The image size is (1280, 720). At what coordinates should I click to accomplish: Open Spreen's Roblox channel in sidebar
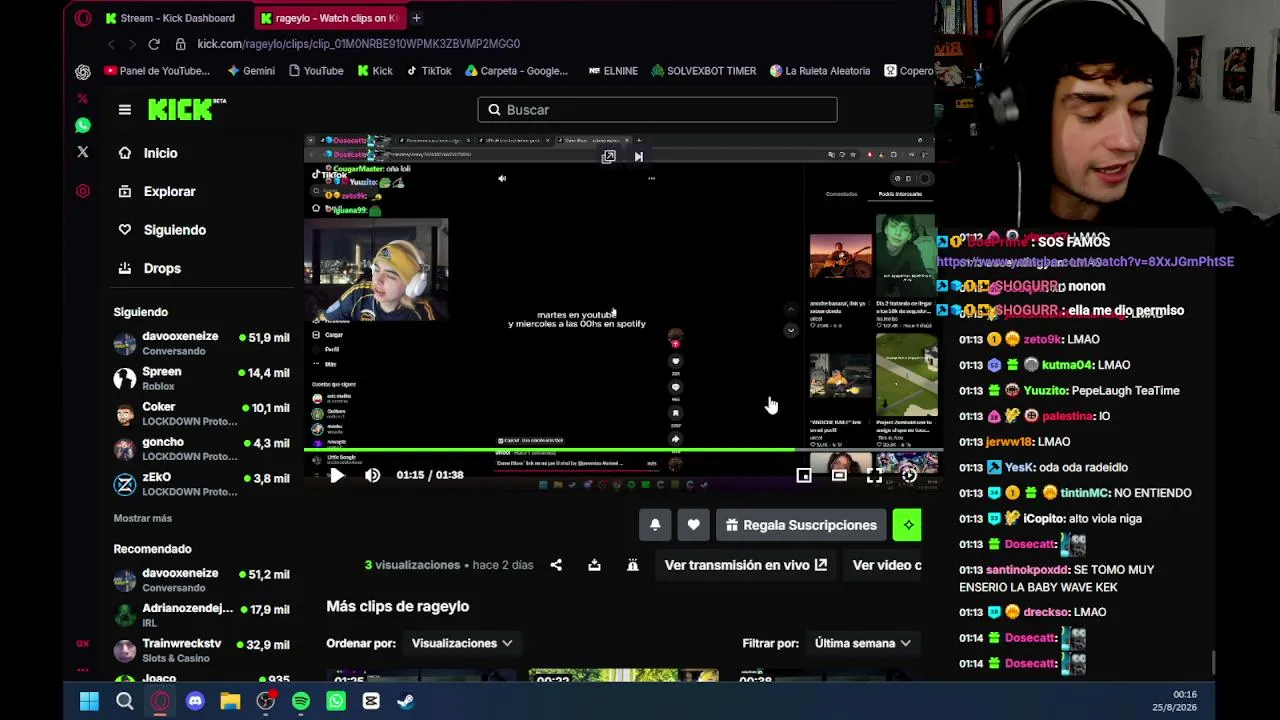pos(201,378)
